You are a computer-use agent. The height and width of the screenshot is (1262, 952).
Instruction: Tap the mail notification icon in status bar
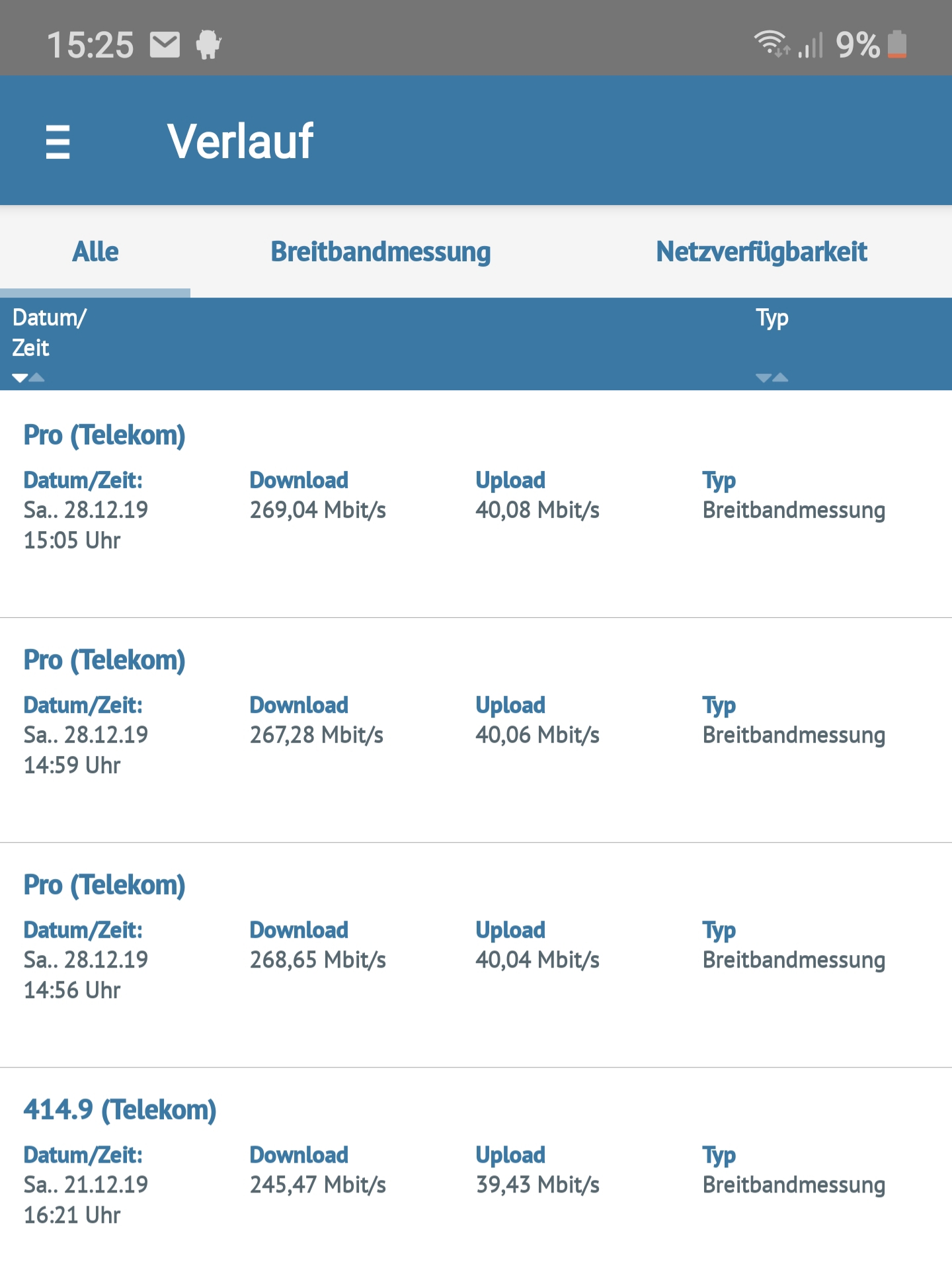pyautogui.click(x=165, y=45)
